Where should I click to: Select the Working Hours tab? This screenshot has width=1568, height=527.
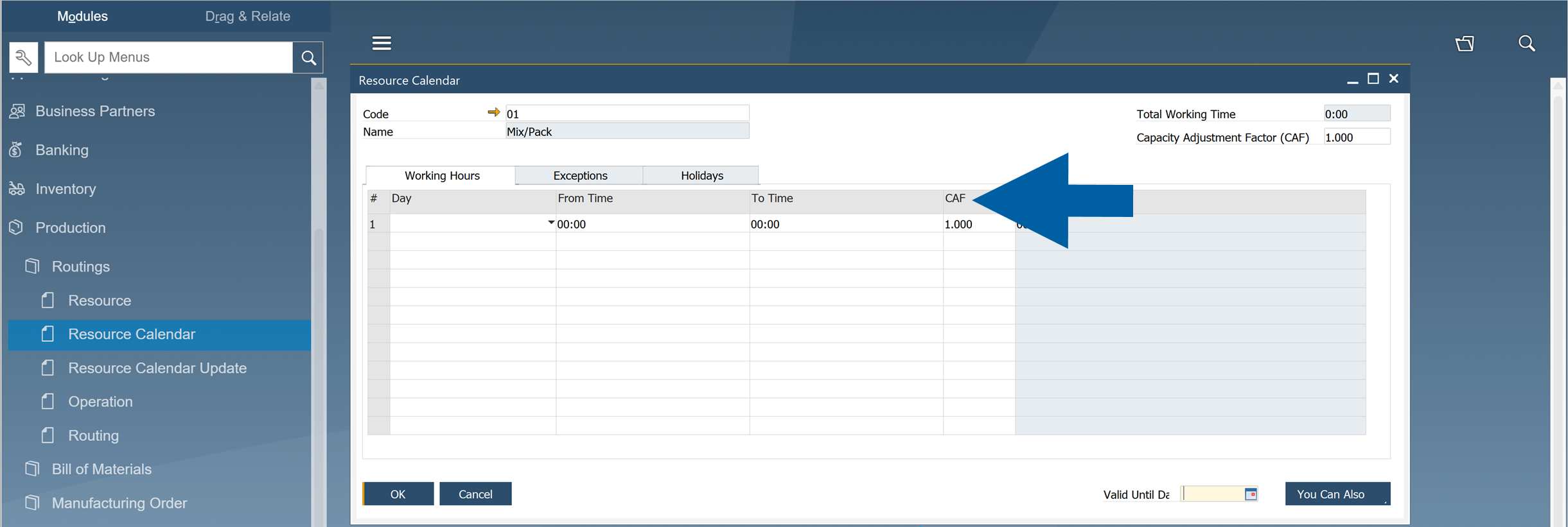442,176
